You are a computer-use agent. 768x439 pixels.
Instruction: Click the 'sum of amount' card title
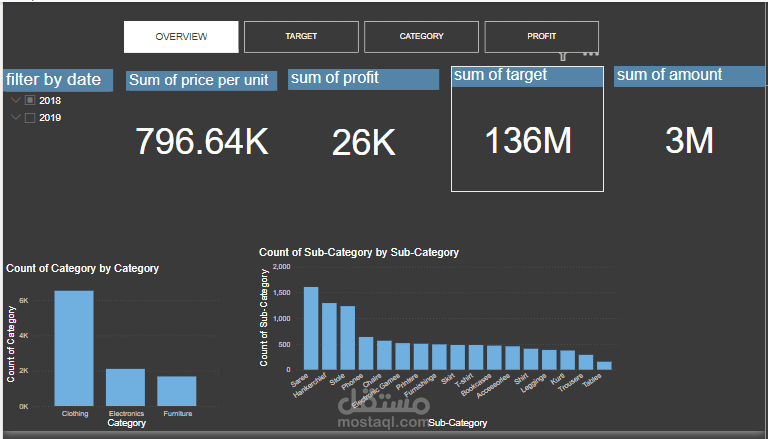[x=689, y=77]
